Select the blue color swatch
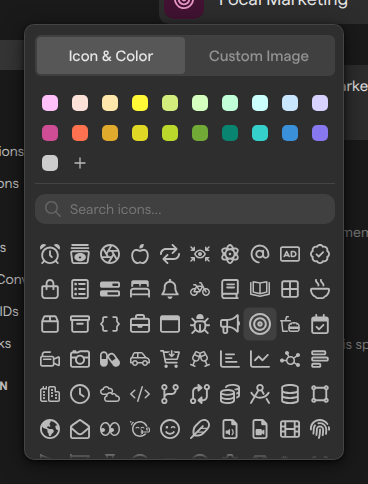Screen dimensions: 368x484 290,133
